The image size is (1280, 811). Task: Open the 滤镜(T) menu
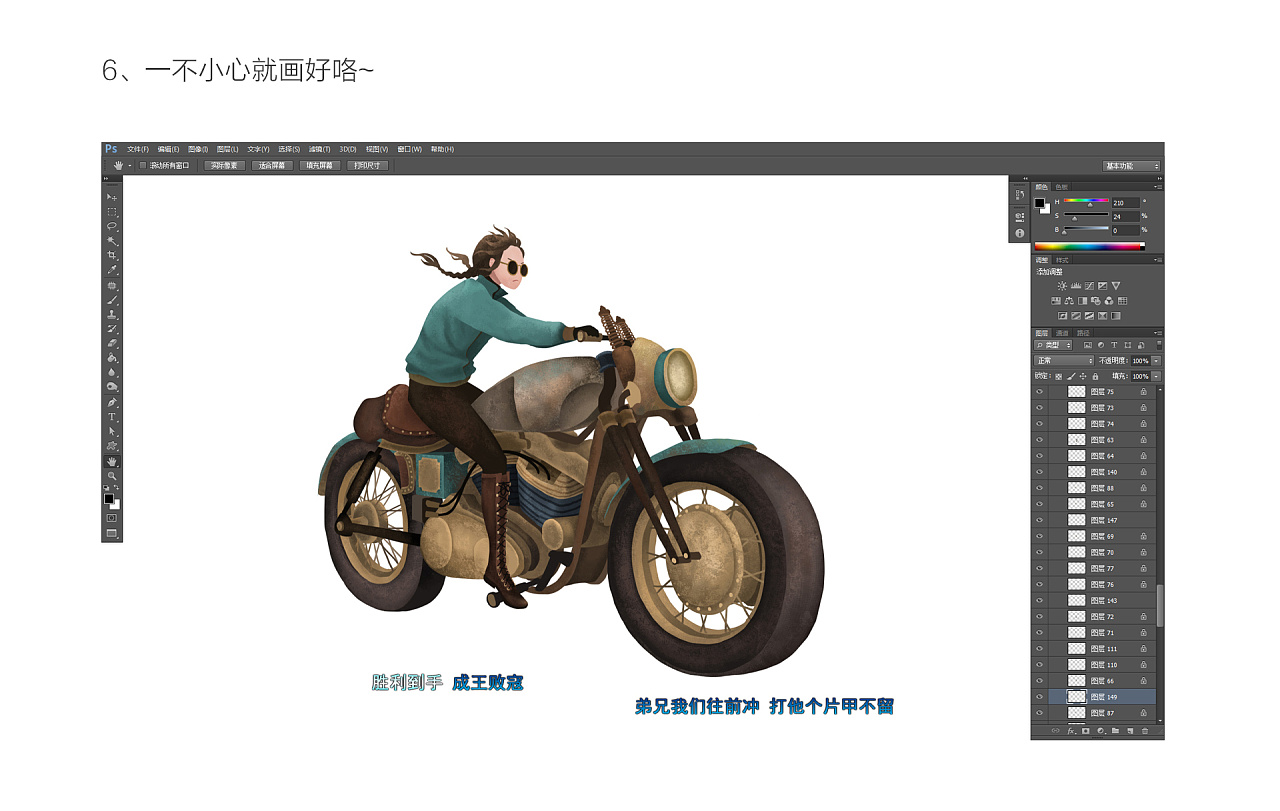click(x=319, y=149)
